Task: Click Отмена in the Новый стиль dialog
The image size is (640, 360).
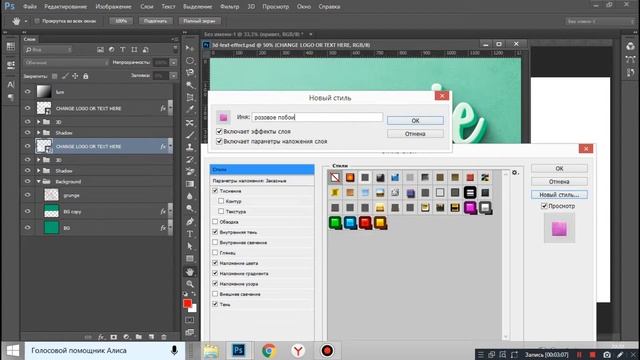Action: point(415,133)
